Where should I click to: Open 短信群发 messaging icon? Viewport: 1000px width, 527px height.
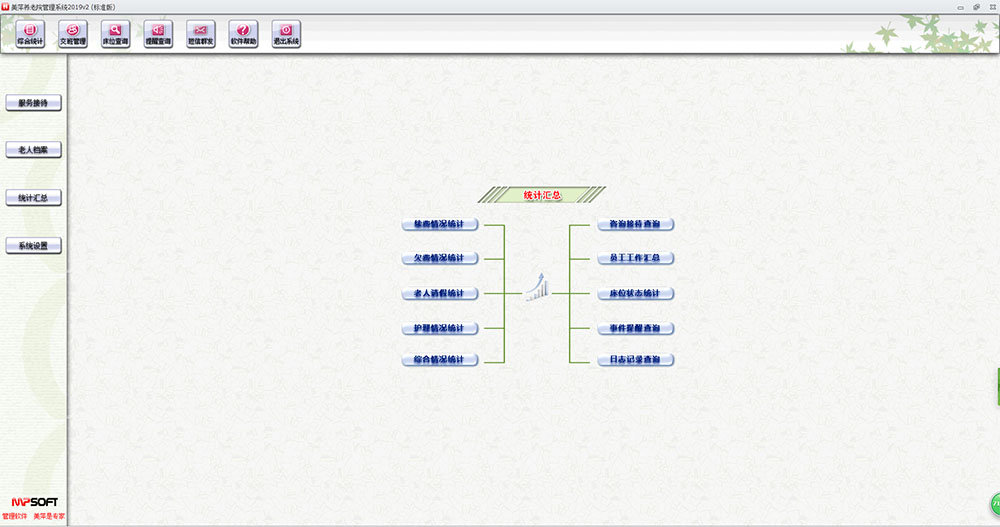point(200,35)
